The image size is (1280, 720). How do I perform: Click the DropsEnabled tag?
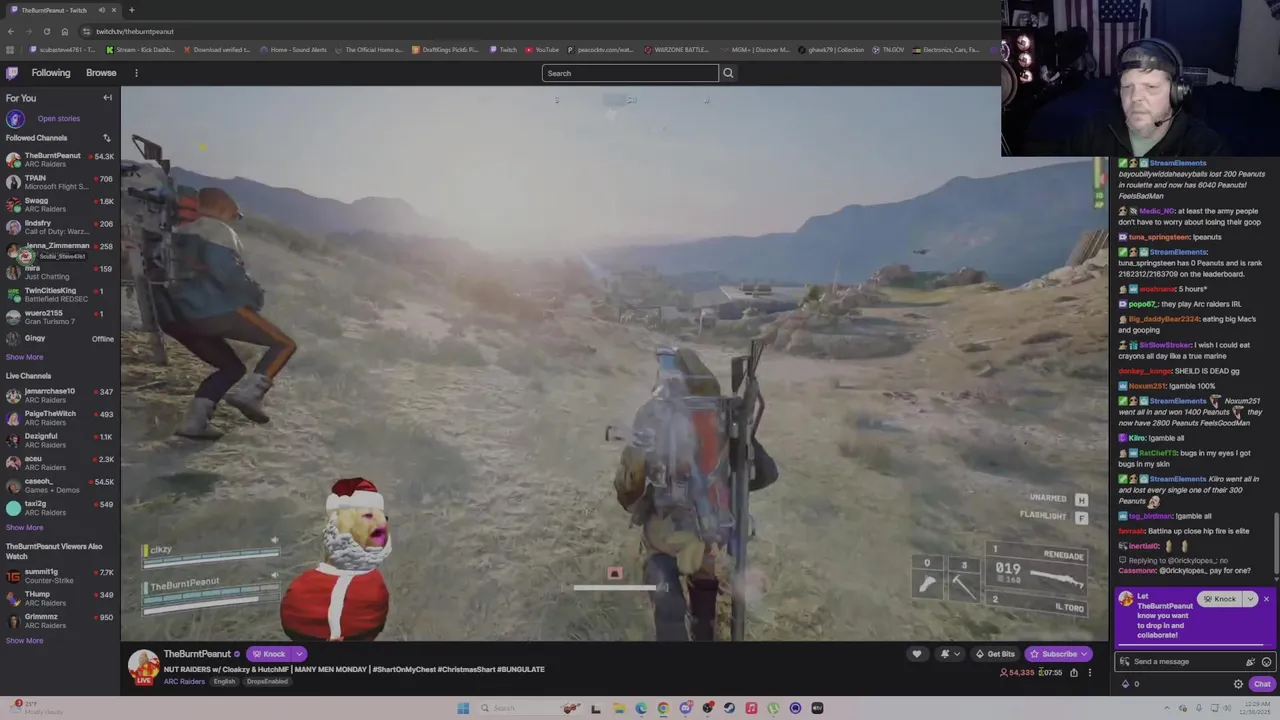(267, 682)
